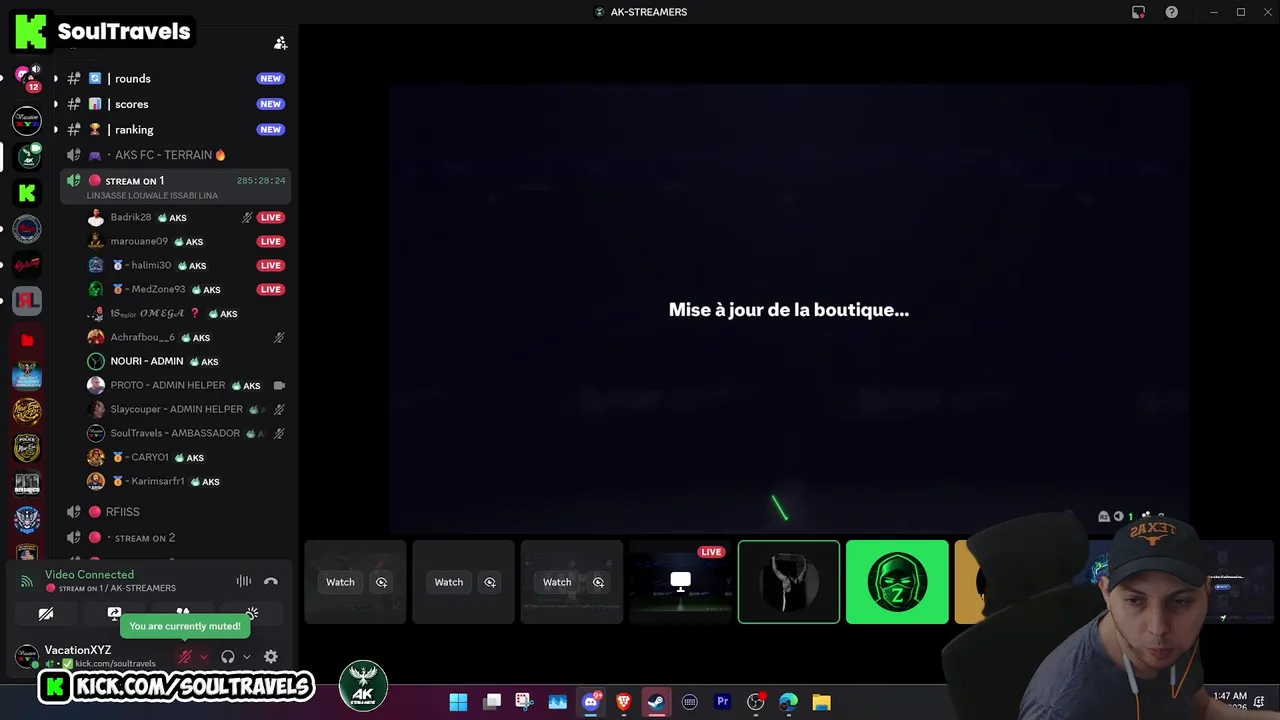Screen dimensions: 1280x720
Task: Click the noise suppression waveform icon
Action: 243,581
